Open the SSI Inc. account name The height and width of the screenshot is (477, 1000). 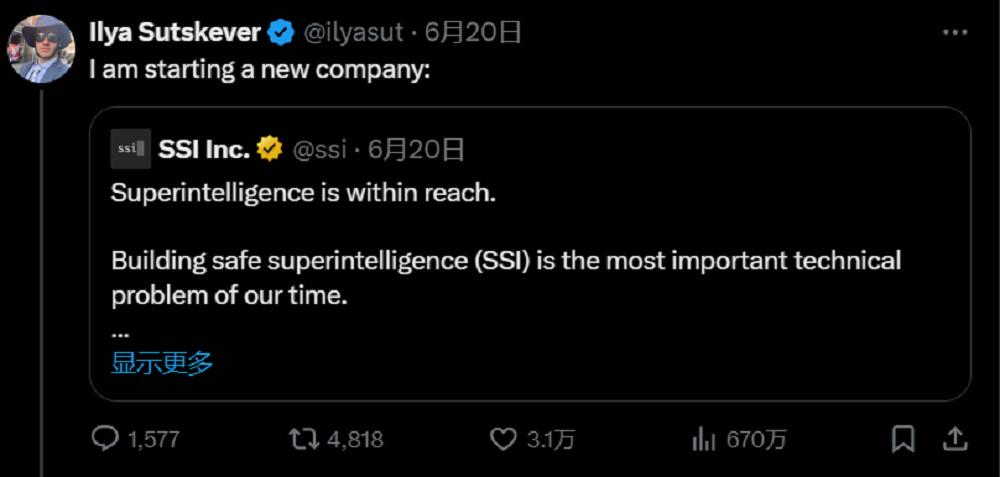click(x=203, y=149)
